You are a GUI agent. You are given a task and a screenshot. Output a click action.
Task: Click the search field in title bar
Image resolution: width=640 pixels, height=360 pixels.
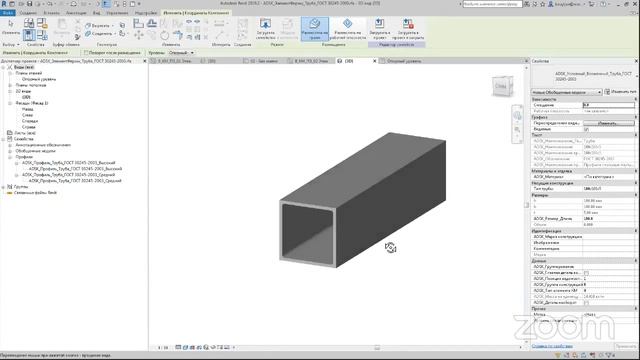(x=492, y=4)
